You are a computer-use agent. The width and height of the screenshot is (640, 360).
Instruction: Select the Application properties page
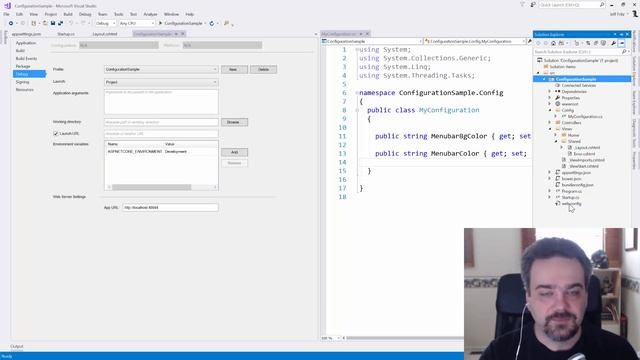point(26,43)
